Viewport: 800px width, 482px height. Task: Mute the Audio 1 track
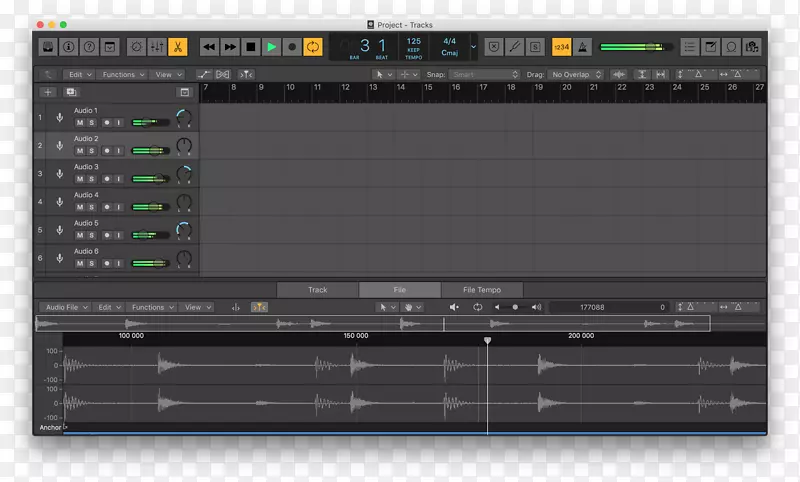[x=79, y=123]
